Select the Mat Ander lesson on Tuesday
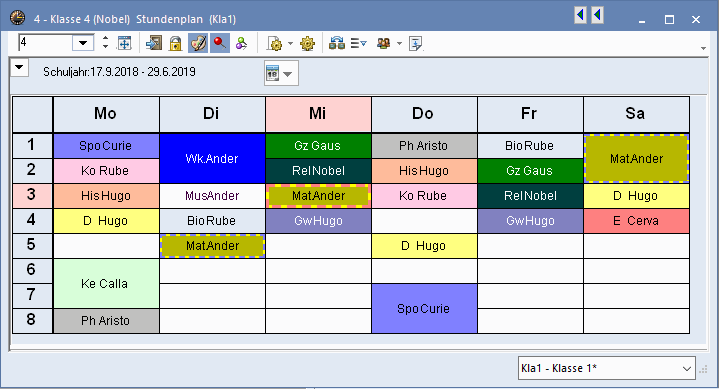 (x=212, y=246)
